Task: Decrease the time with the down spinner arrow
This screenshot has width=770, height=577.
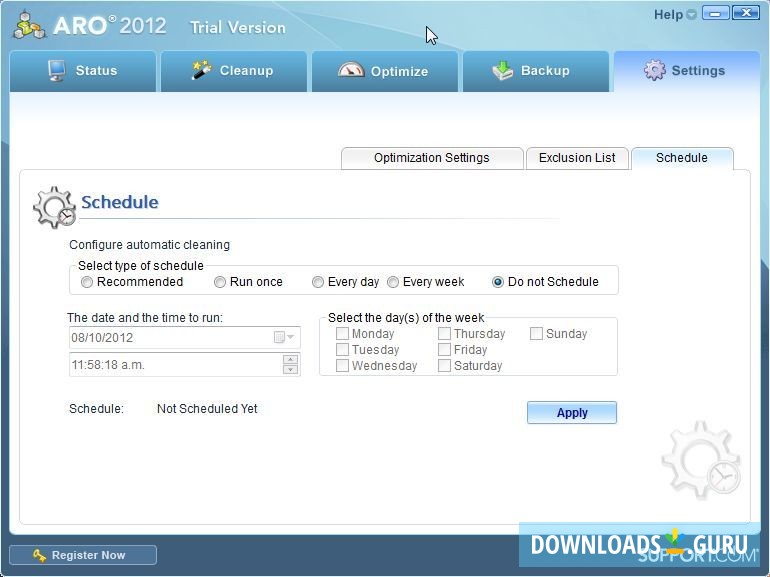Action: (x=291, y=369)
